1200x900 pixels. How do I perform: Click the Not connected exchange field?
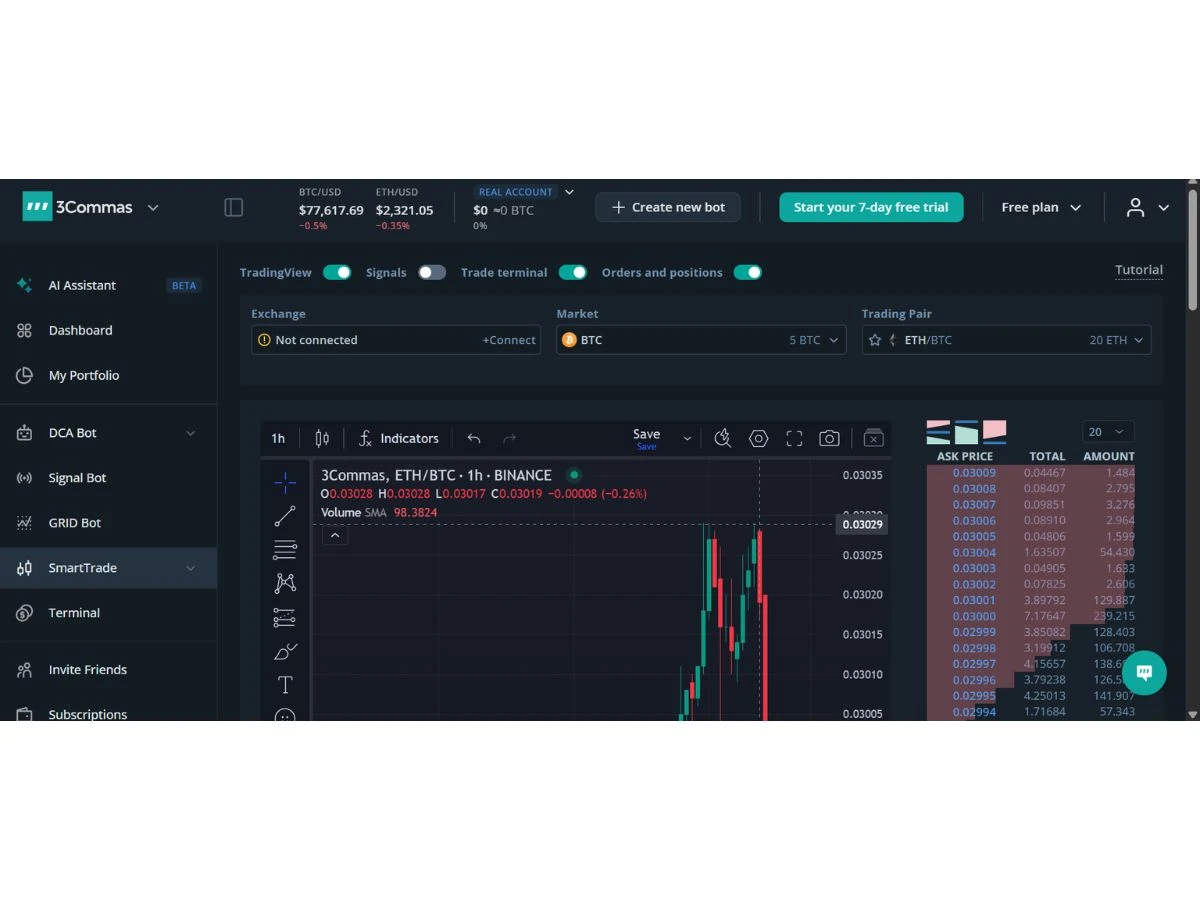pos(396,340)
